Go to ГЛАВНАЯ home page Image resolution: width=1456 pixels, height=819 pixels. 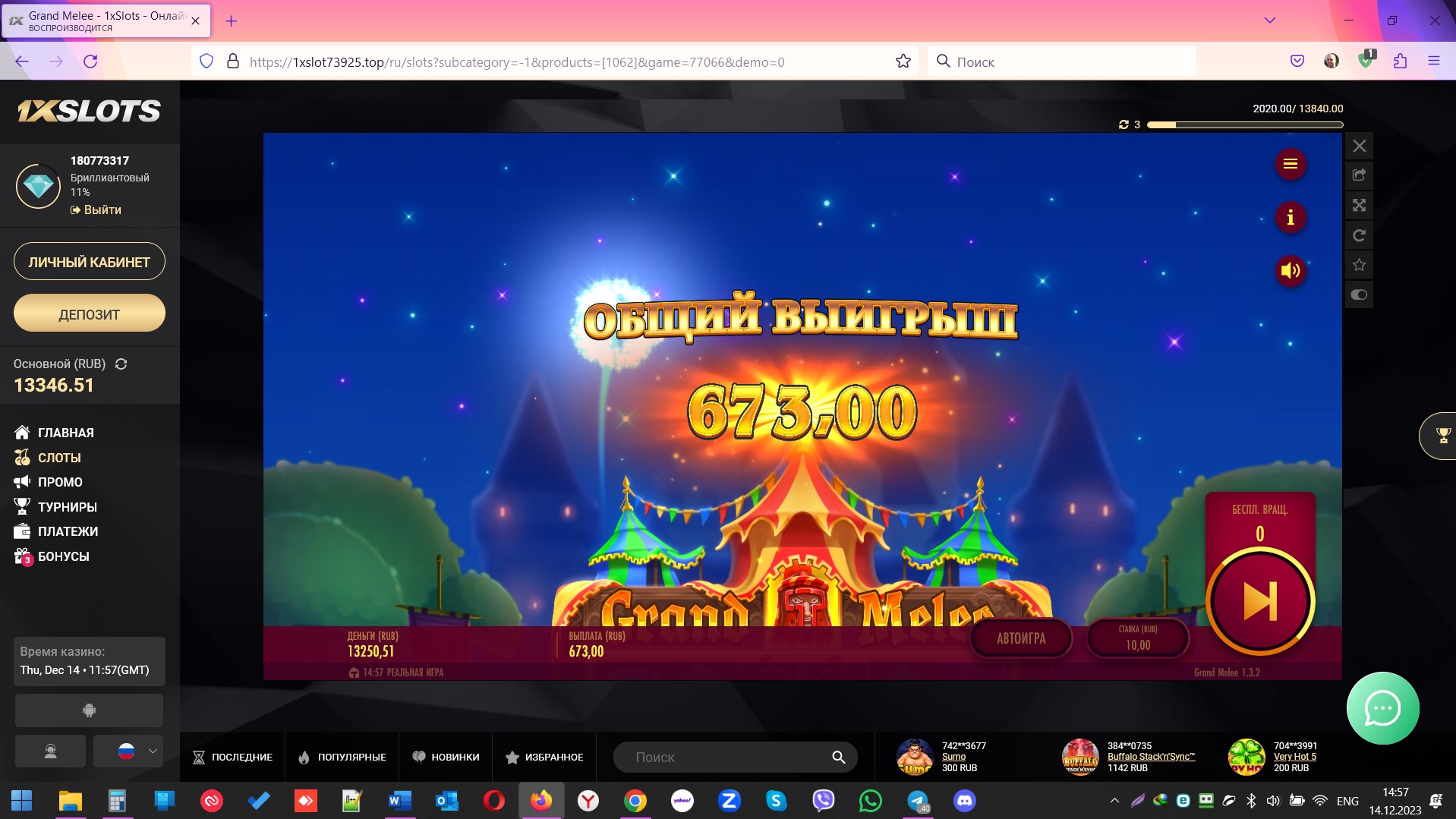pyautogui.click(x=54, y=433)
